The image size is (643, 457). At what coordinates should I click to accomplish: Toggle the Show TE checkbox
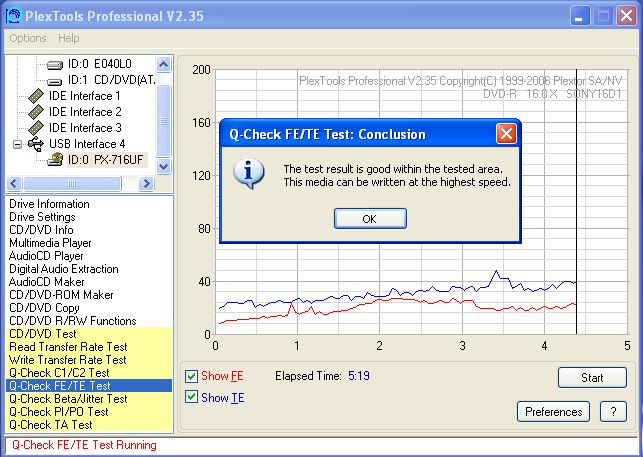[x=191, y=397]
